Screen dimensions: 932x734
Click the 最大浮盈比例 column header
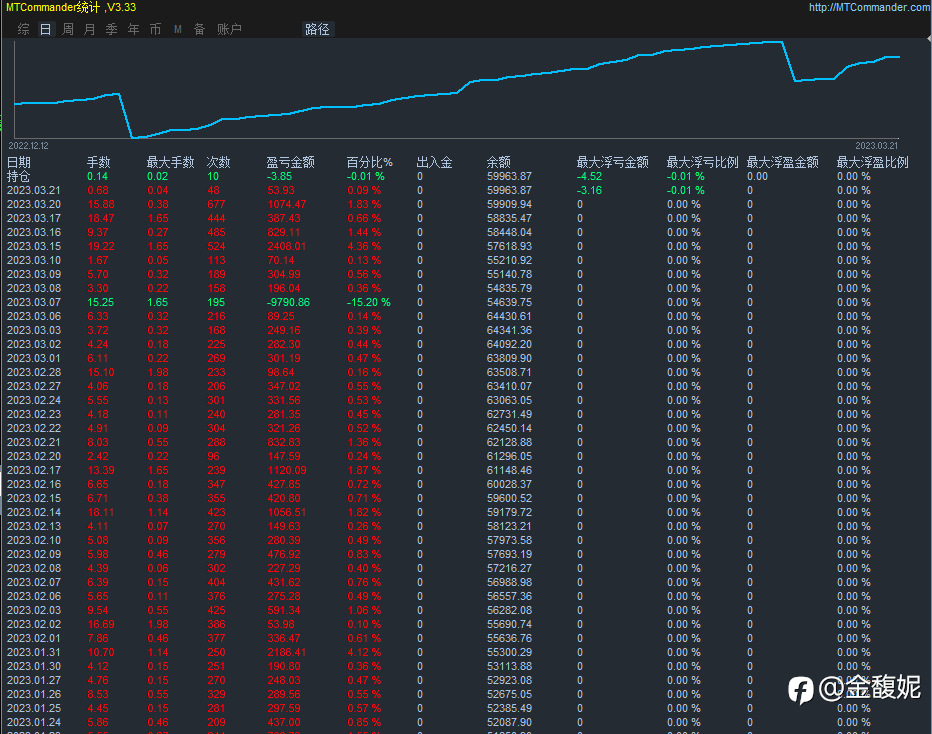873,162
